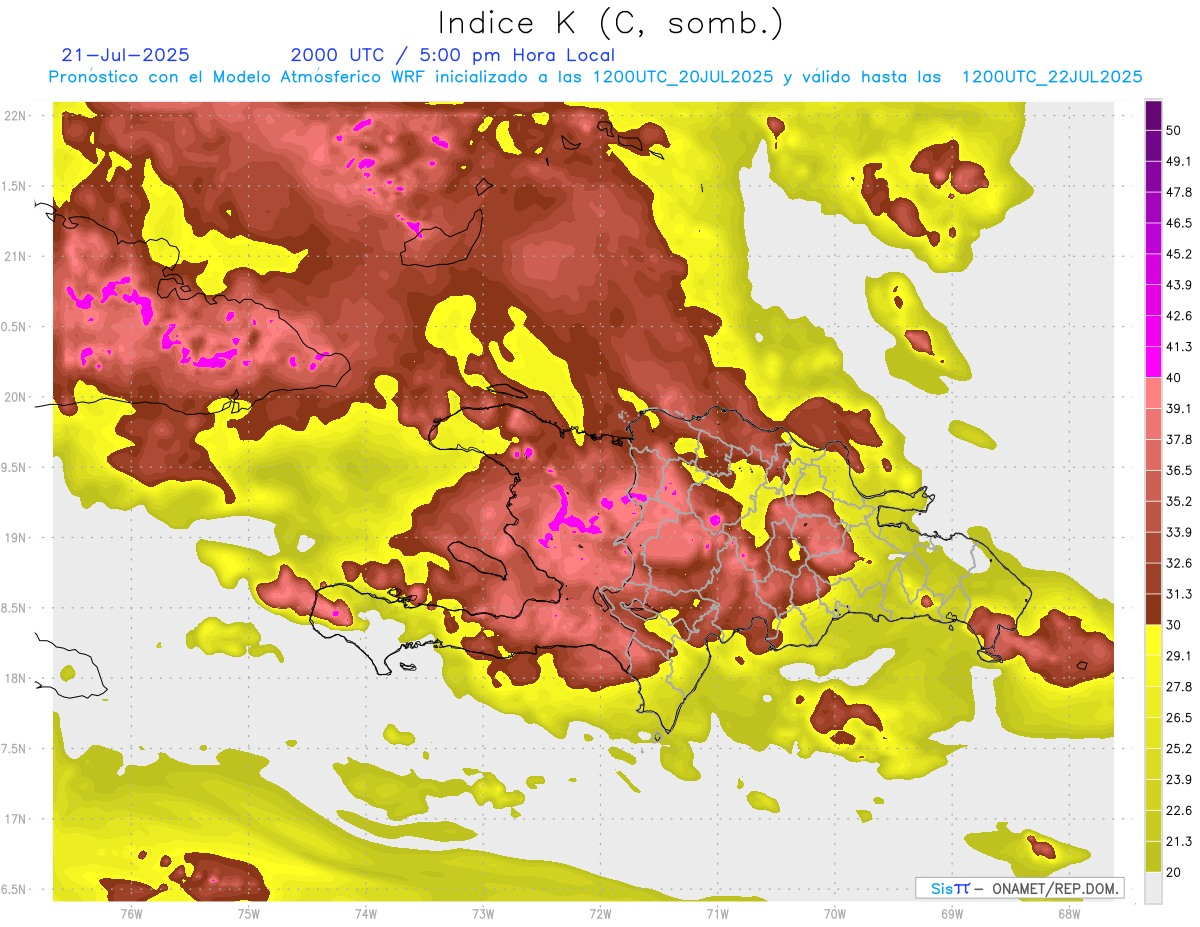1200x927 pixels.
Task: Select the date text "21-Jul-2025"
Action: coord(125,55)
